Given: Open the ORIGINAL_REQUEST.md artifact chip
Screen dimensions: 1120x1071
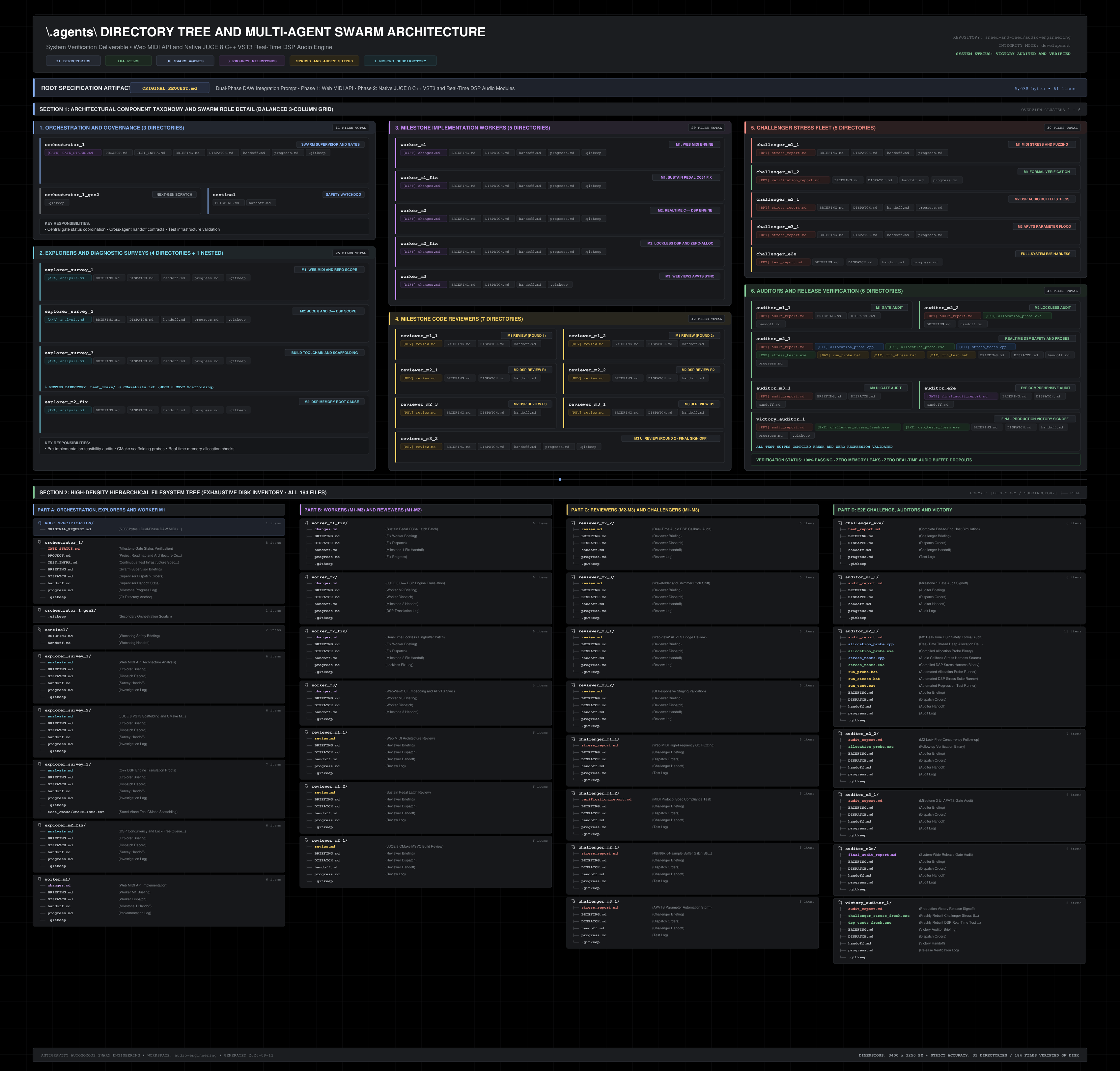Looking at the screenshot, I should coord(169,88).
